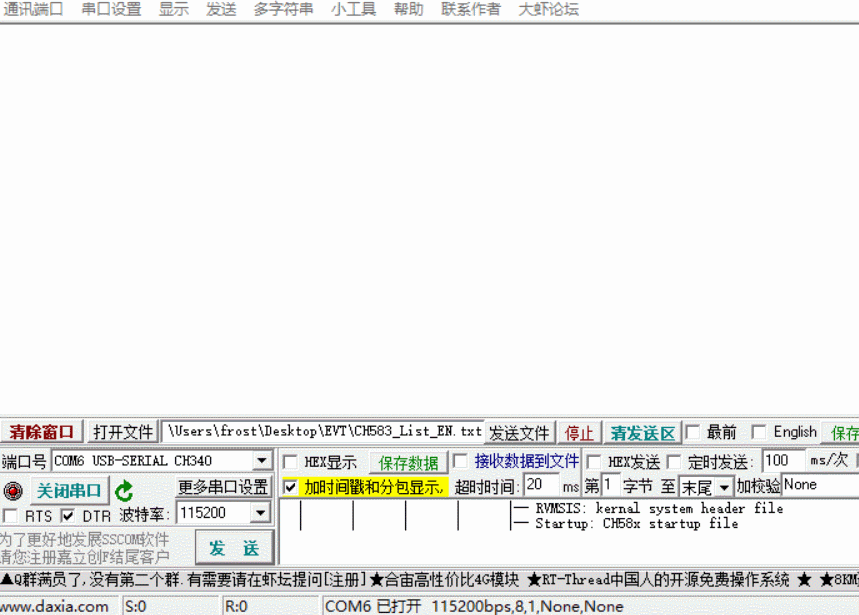Open the 显示 menu
The image size is (859, 615).
(174, 9)
